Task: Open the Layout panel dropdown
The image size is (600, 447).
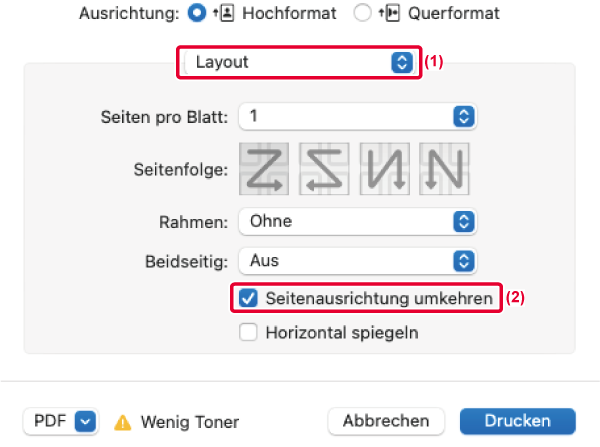Action: (x=299, y=62)
